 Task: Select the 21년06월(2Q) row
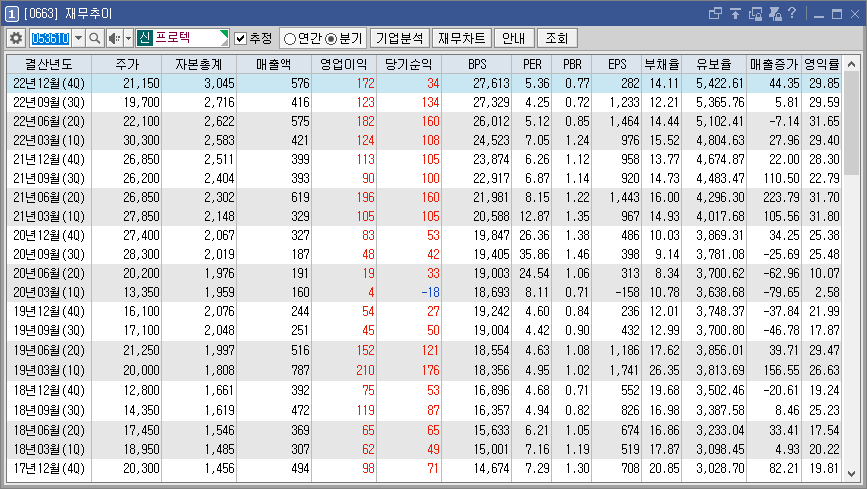tap(424, 197)
